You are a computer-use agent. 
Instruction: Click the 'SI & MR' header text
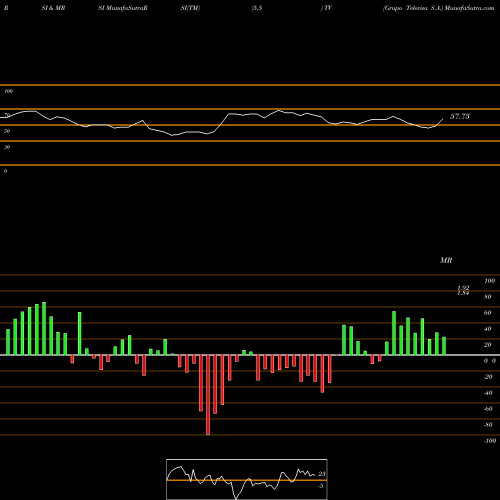(x=53, y=8)
